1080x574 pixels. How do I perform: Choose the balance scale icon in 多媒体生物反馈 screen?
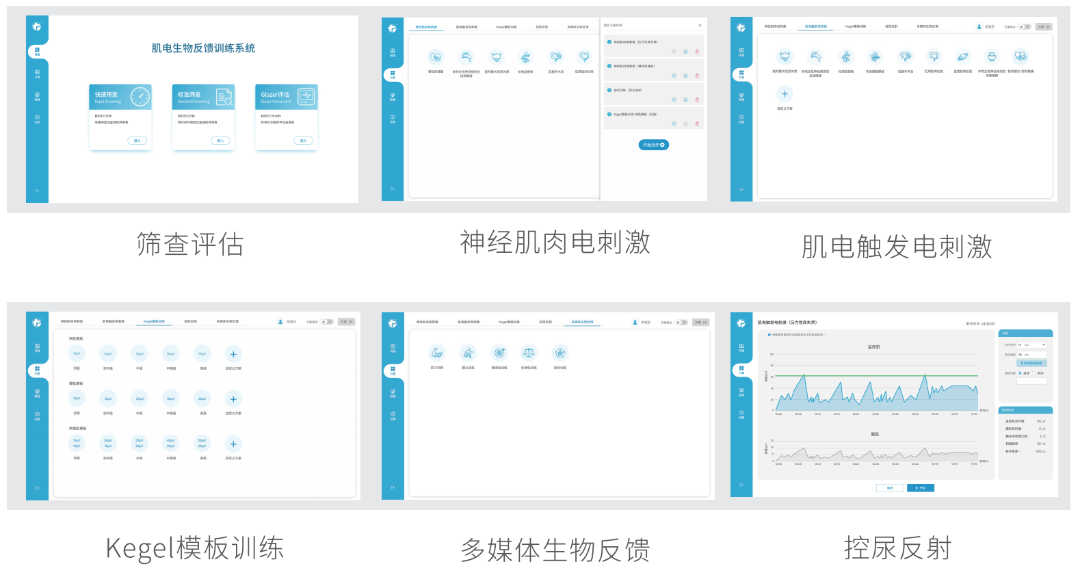pyautogui.click(x=528, y=352)
